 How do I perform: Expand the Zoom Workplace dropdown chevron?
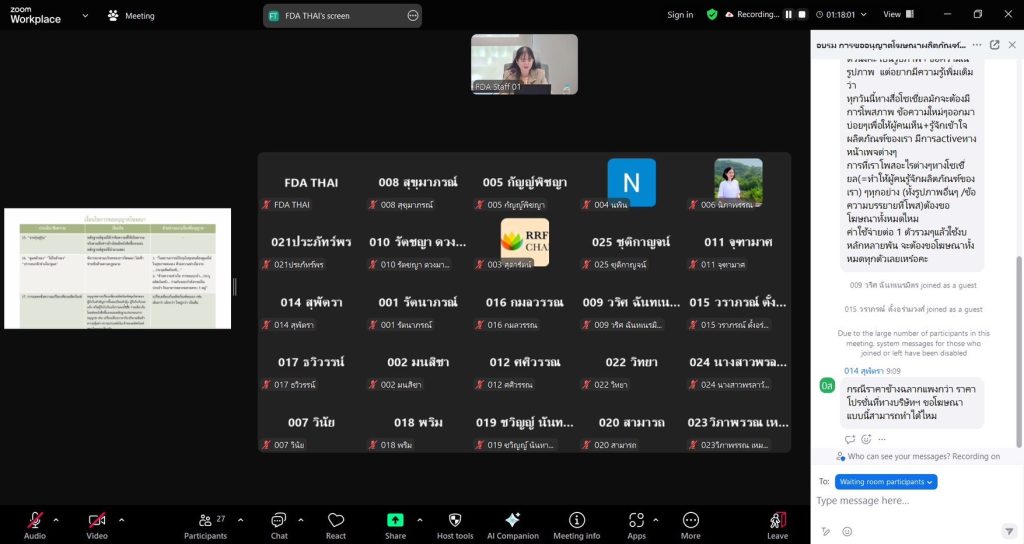(85, 16)
